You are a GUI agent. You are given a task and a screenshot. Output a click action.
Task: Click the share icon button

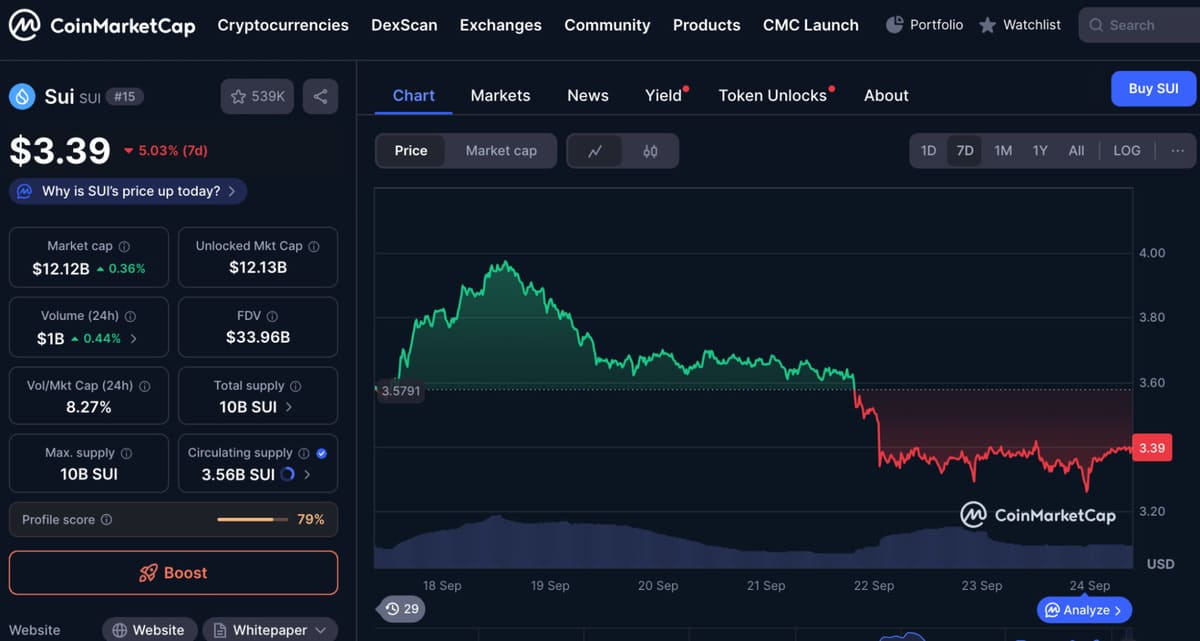pyautogui.click(x=320, y=97)
